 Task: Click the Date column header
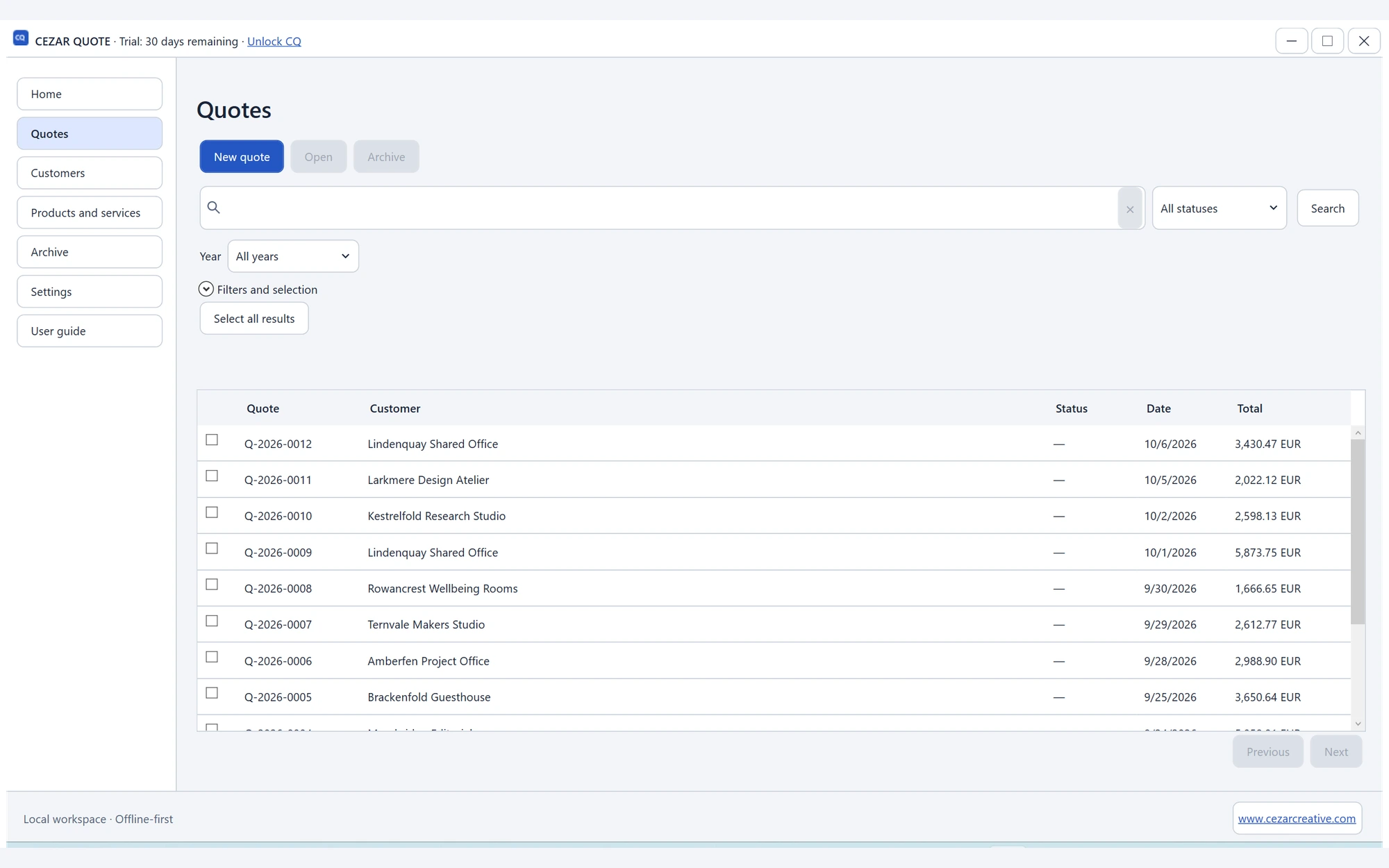tap(1158, 408)
